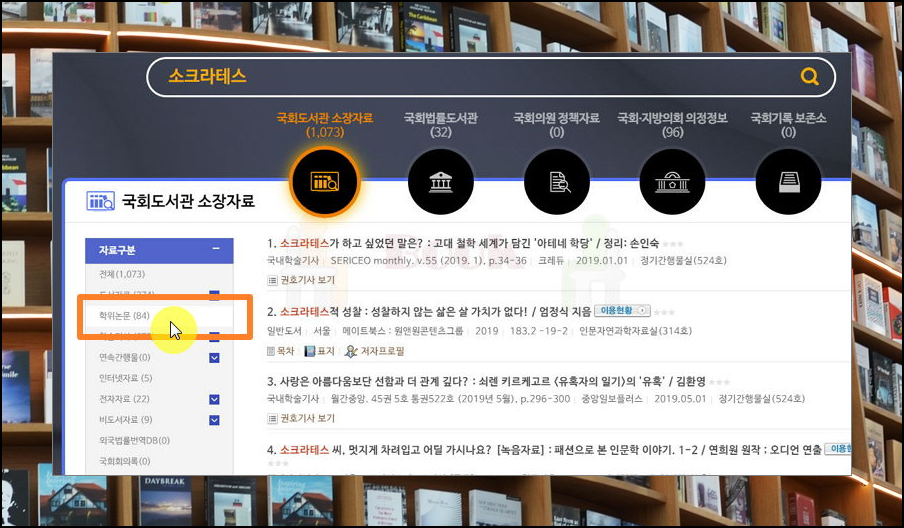Screen dimensions: 904x528
Task: Filter by 인터넷자료 (5) category
Action: 126,378
